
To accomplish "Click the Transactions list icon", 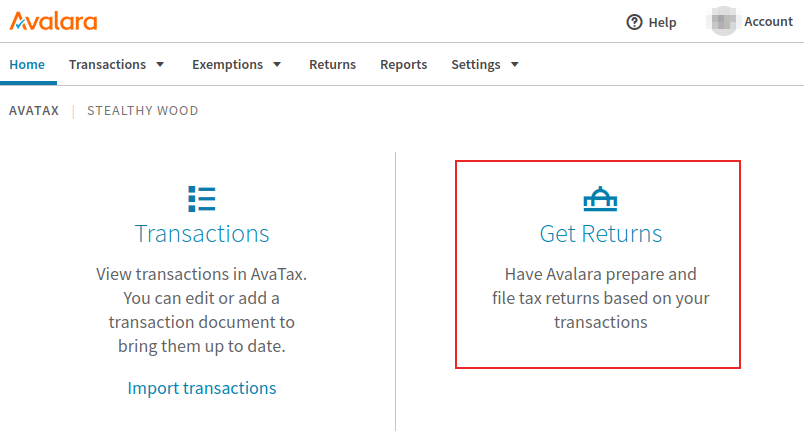I will tap(202, 198).
